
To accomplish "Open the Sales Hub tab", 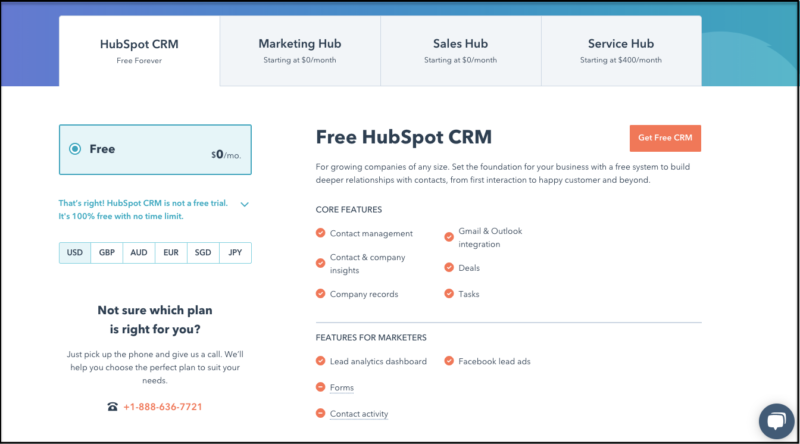I will [461, 51].
